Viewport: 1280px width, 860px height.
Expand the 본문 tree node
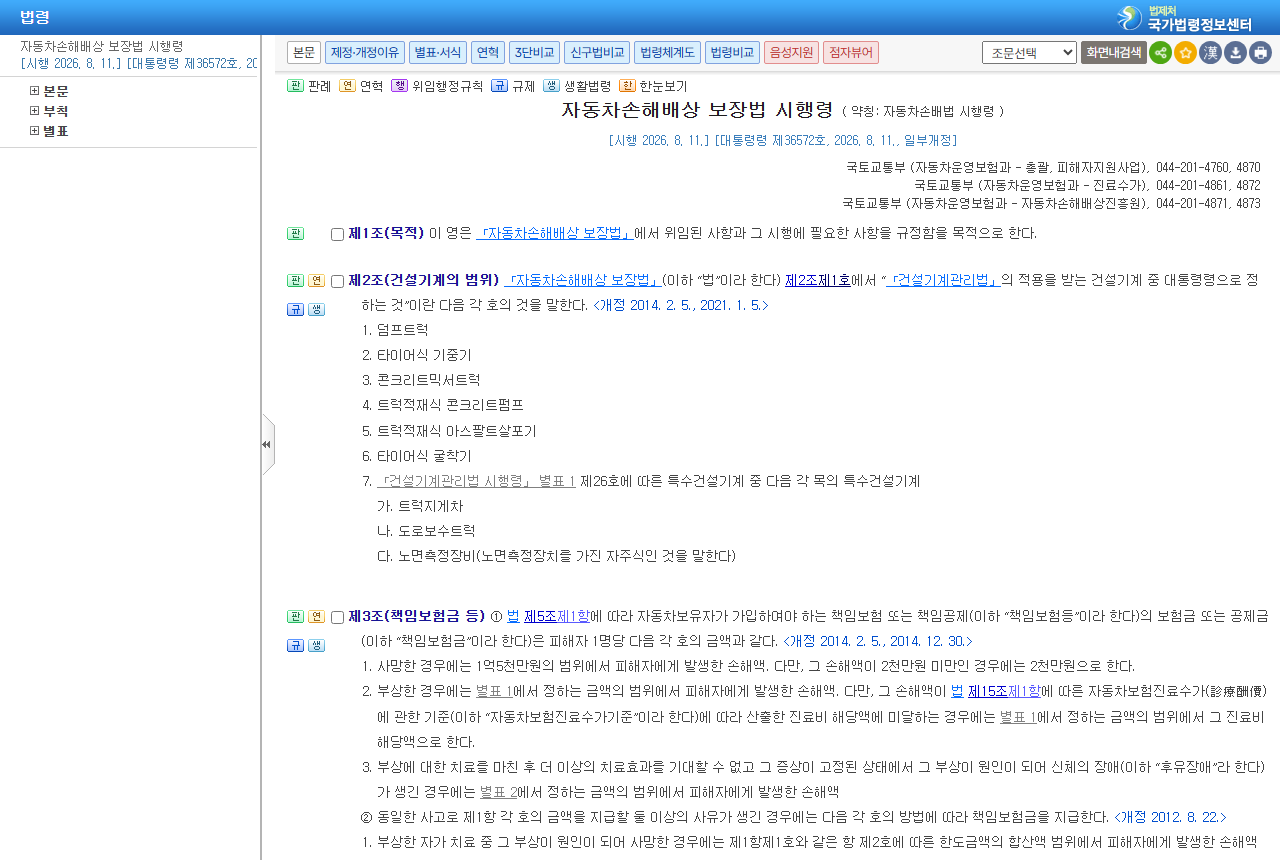34,91
